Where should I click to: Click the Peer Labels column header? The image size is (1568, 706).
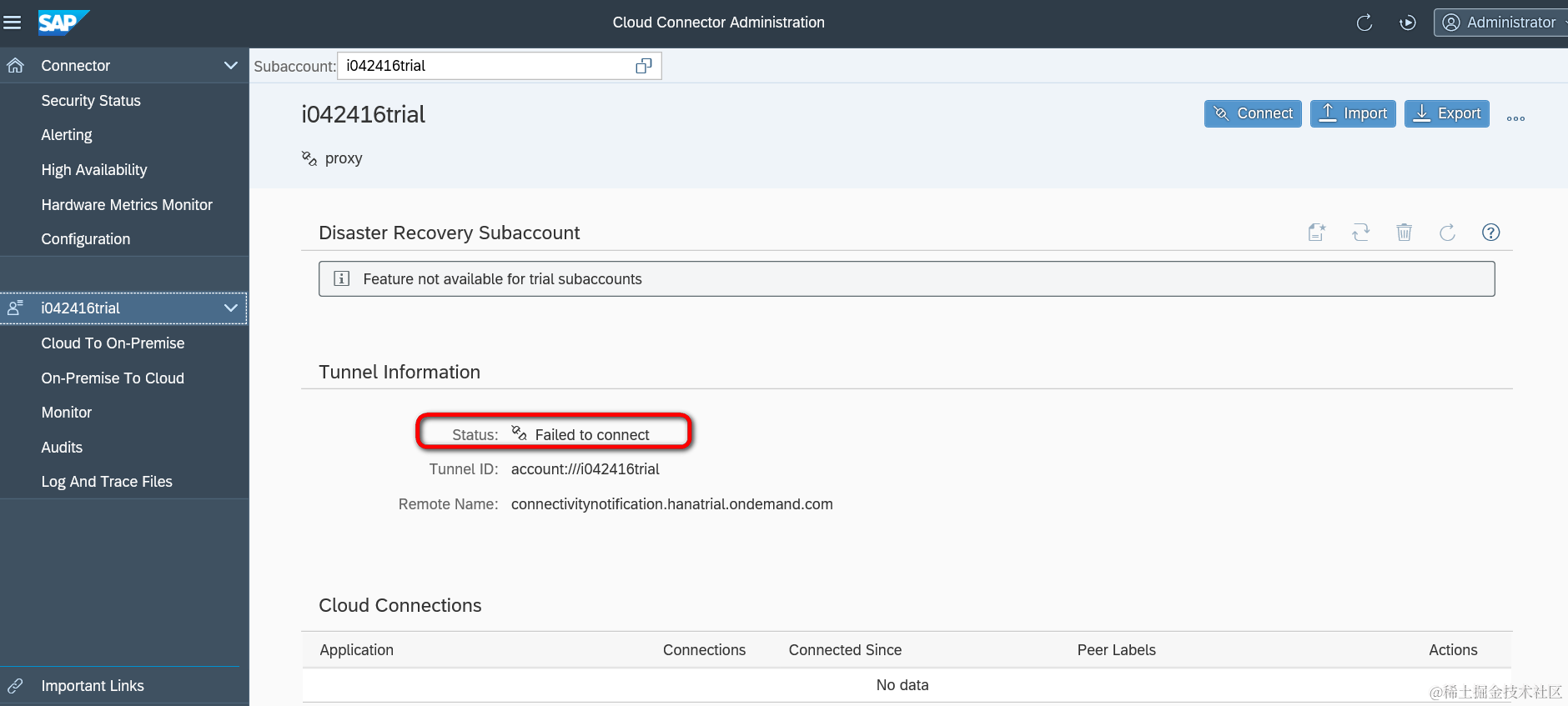click(x=1117, y=650)
